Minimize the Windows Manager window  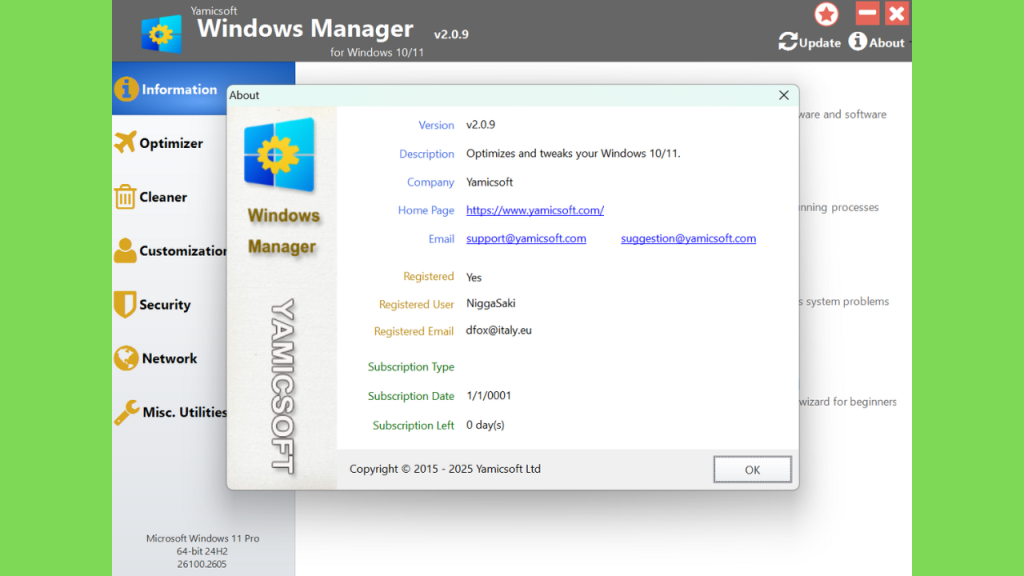[867, 13]
